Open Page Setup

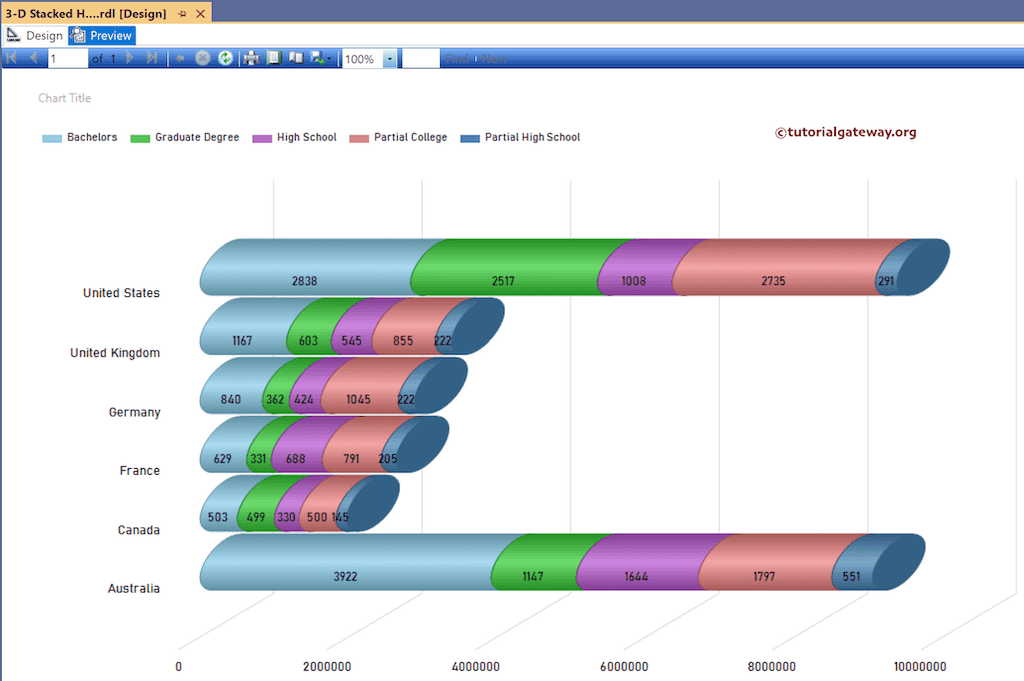click(296, 57)
